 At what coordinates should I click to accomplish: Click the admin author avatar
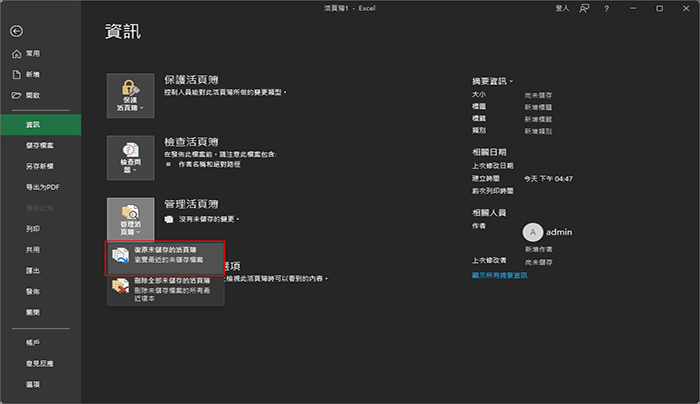click(533, 232)
